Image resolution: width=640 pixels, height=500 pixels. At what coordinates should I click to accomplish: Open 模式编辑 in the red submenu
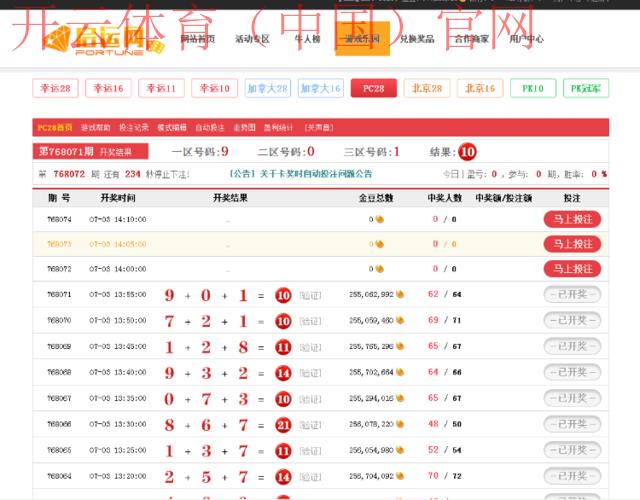click(x=172, y=127)
